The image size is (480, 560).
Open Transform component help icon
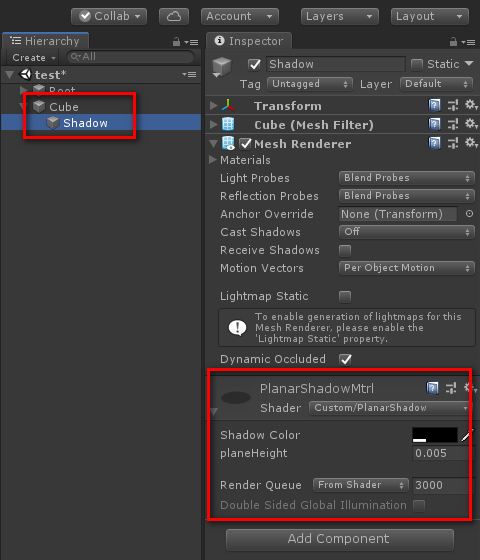(434, 105)
